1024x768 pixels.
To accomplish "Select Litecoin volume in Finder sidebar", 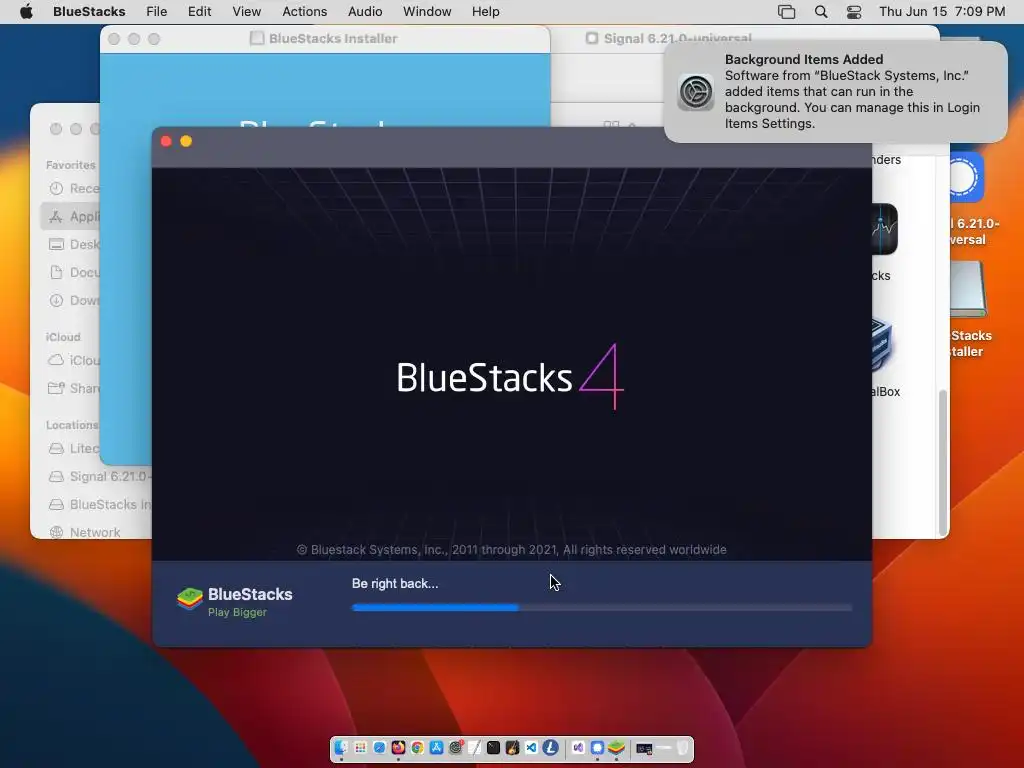I will click(x=74, y=448).
